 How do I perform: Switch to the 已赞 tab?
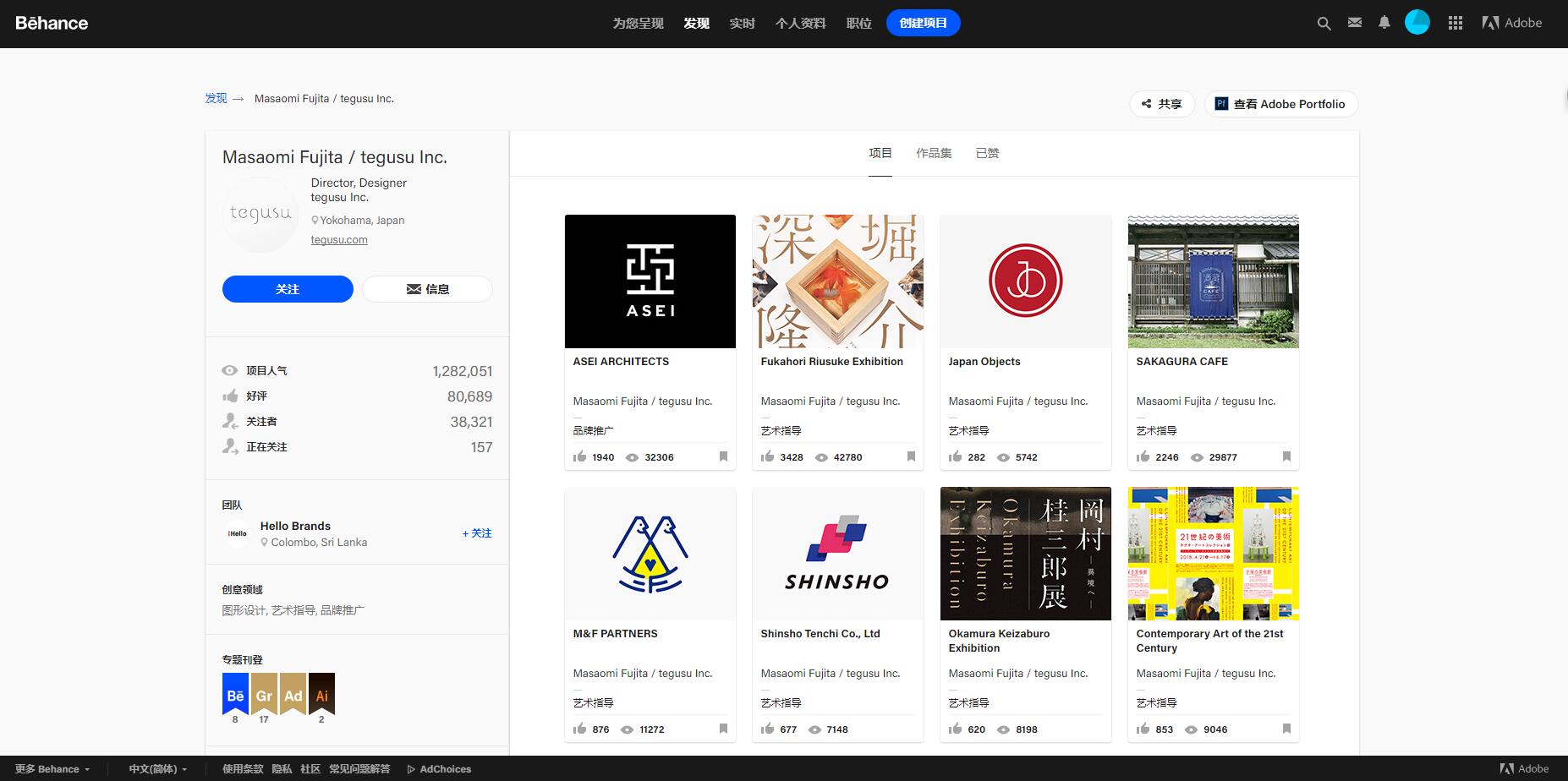pos(987,153)
